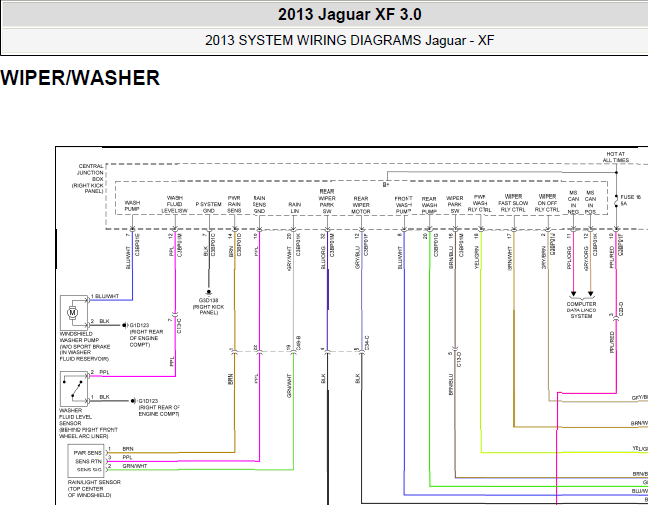Click the REAR WIPER MOTOR pin label

click(x=361, y=205)
